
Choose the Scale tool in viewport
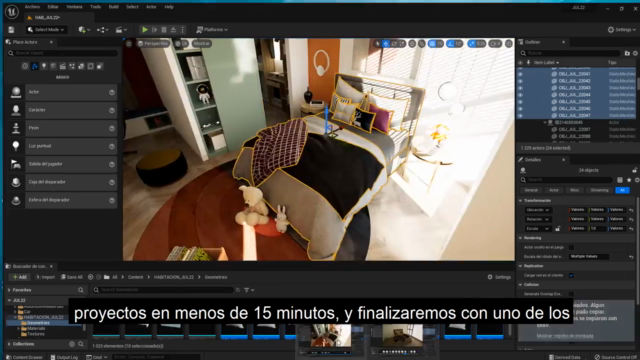click(402, 43)
